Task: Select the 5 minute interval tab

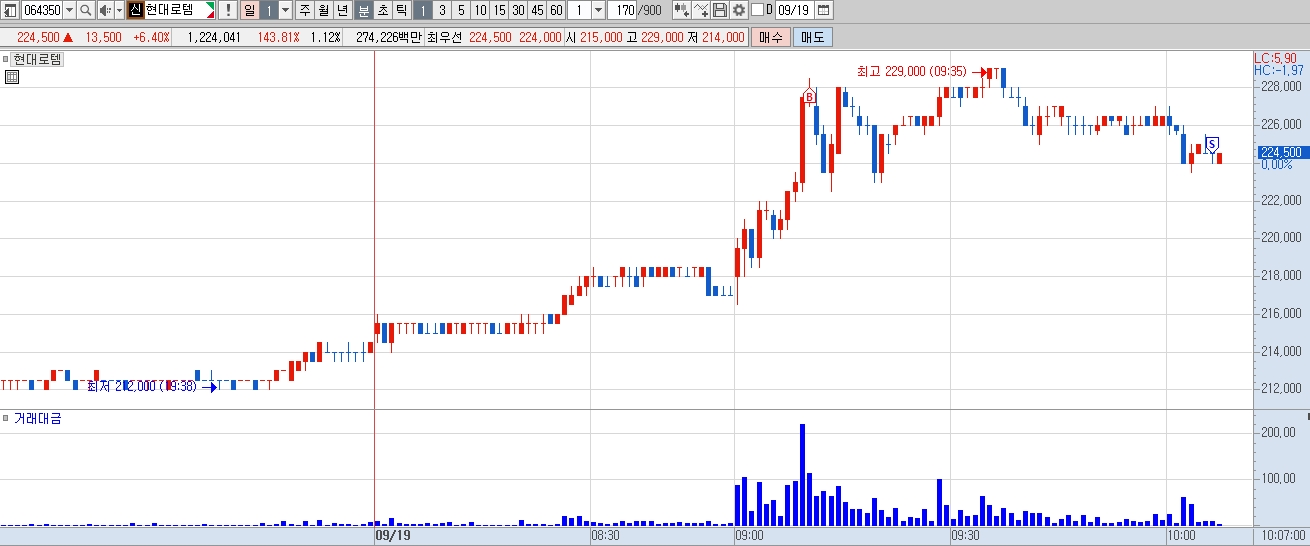Action: (461, 10)
